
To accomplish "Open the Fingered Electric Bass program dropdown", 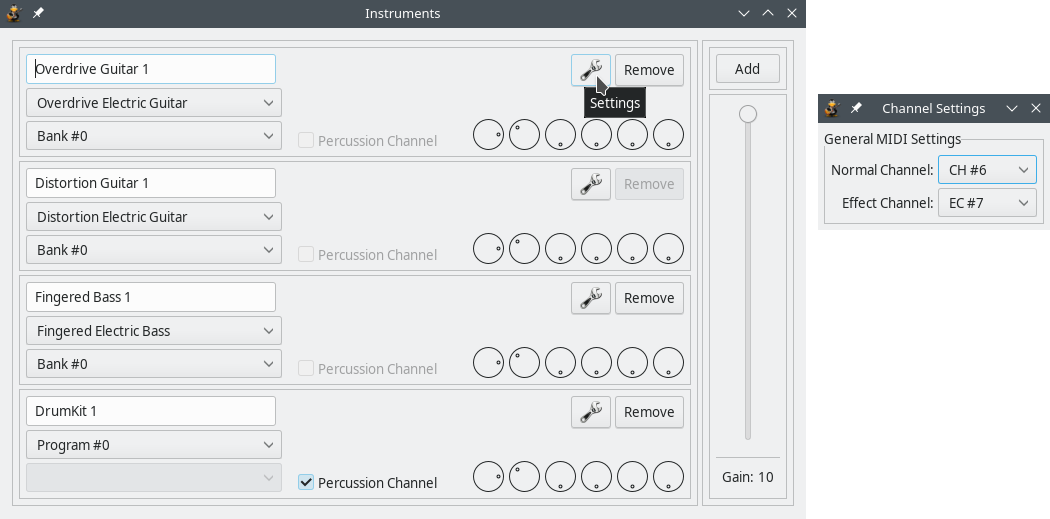I will [x=153, y=331].
